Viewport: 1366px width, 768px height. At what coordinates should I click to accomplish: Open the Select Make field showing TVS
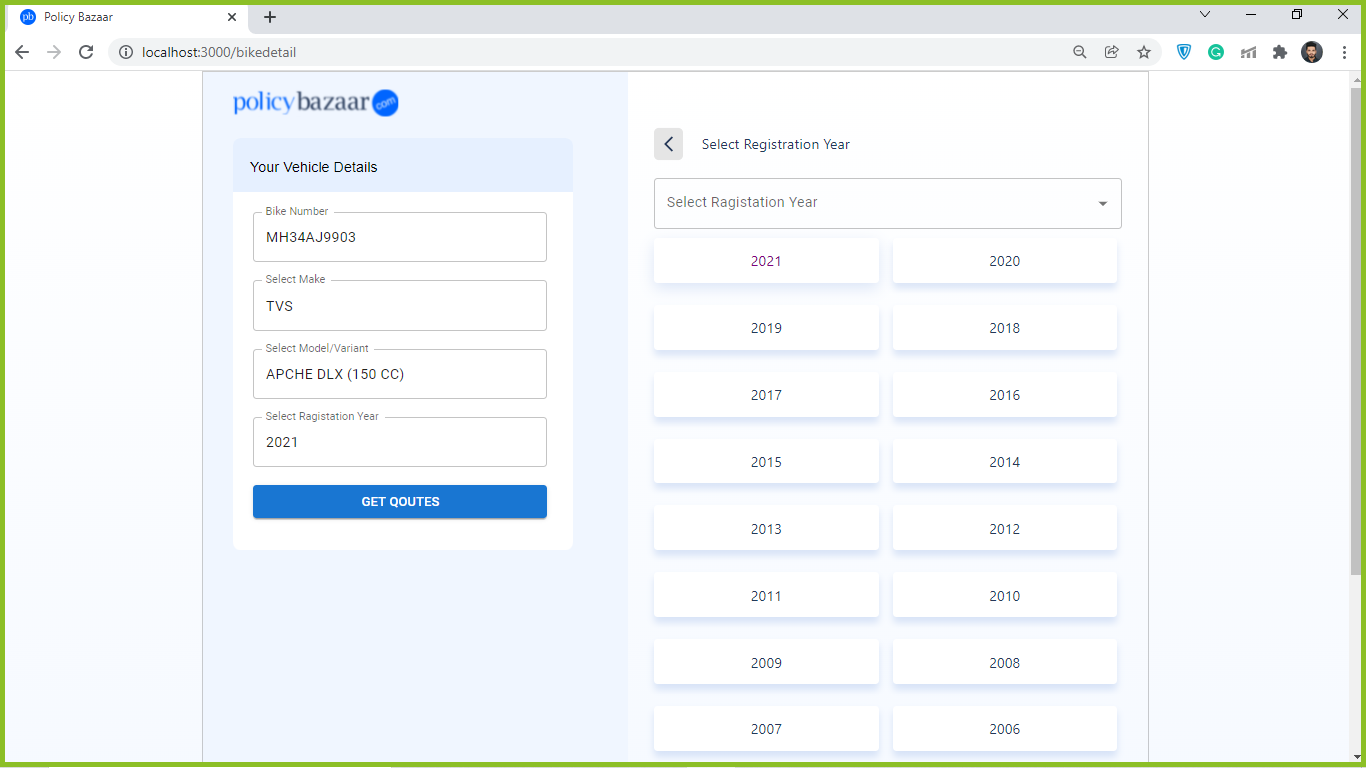coord(399,305)
